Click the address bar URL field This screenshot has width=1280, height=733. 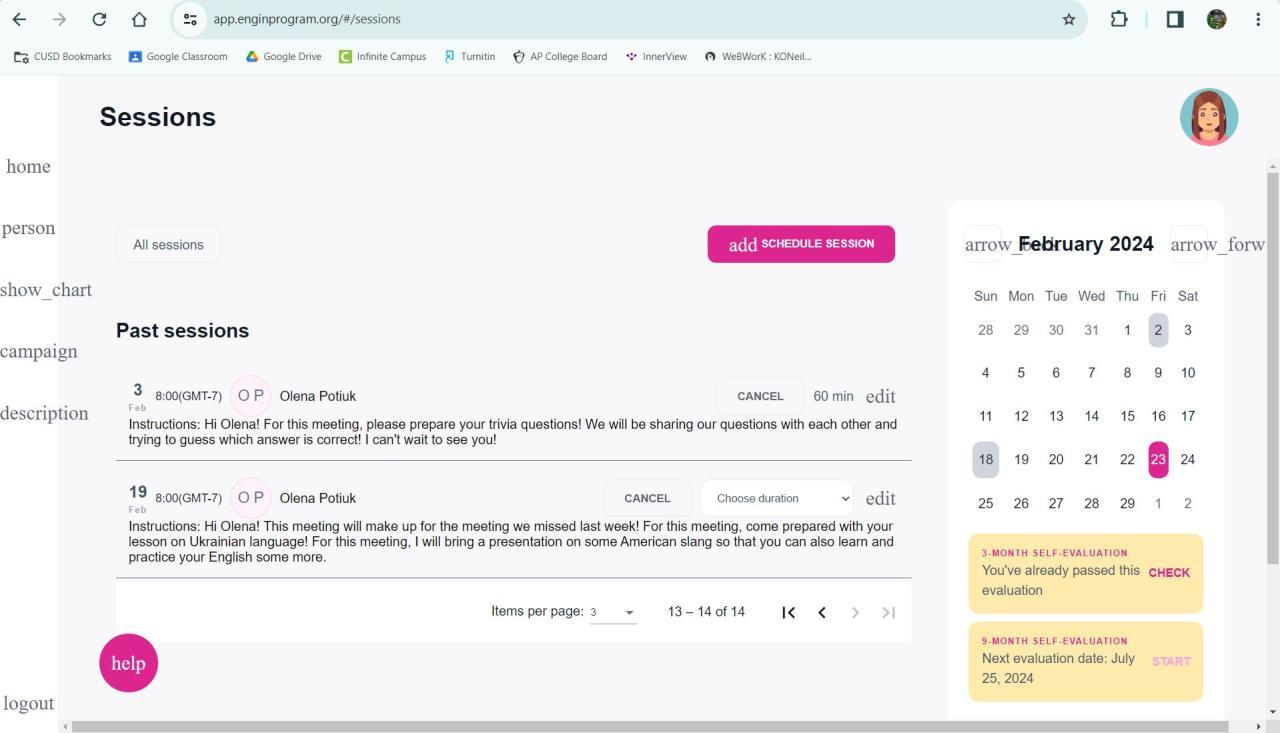[630, 19]
